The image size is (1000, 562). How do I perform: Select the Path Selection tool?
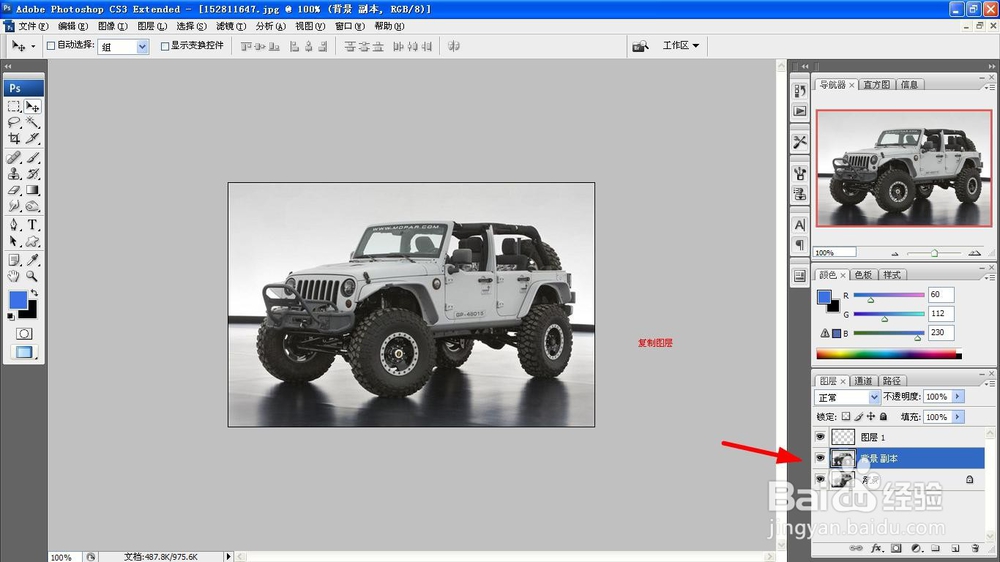point(14,241)
